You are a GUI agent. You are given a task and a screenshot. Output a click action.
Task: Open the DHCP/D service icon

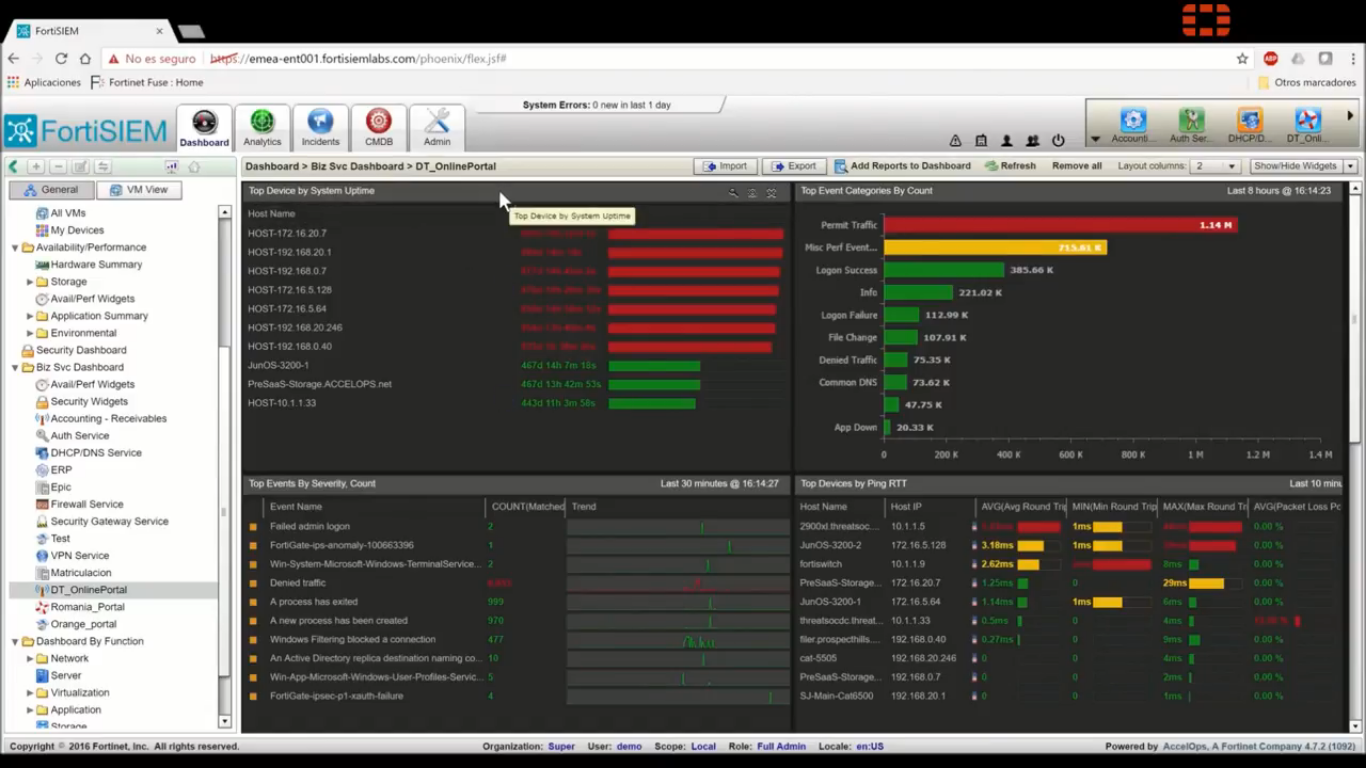click(x=1248, y=124)
